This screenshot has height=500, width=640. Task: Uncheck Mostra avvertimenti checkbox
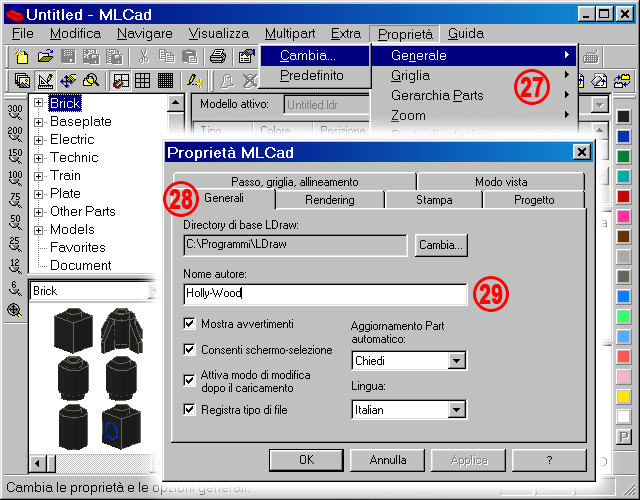click(189, 324)
